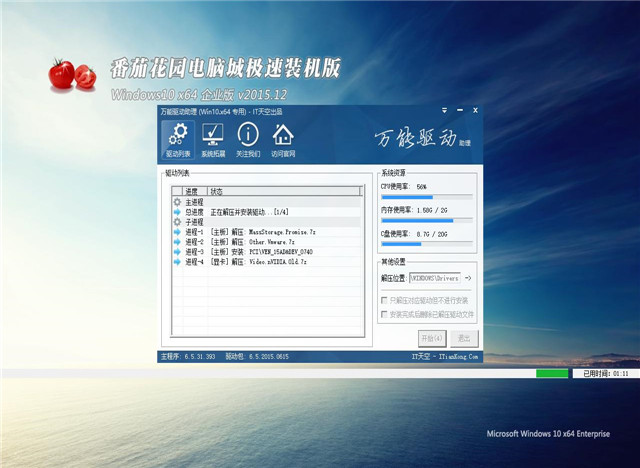
Task: Click the 进度 column header
Action: pos(195,191)
